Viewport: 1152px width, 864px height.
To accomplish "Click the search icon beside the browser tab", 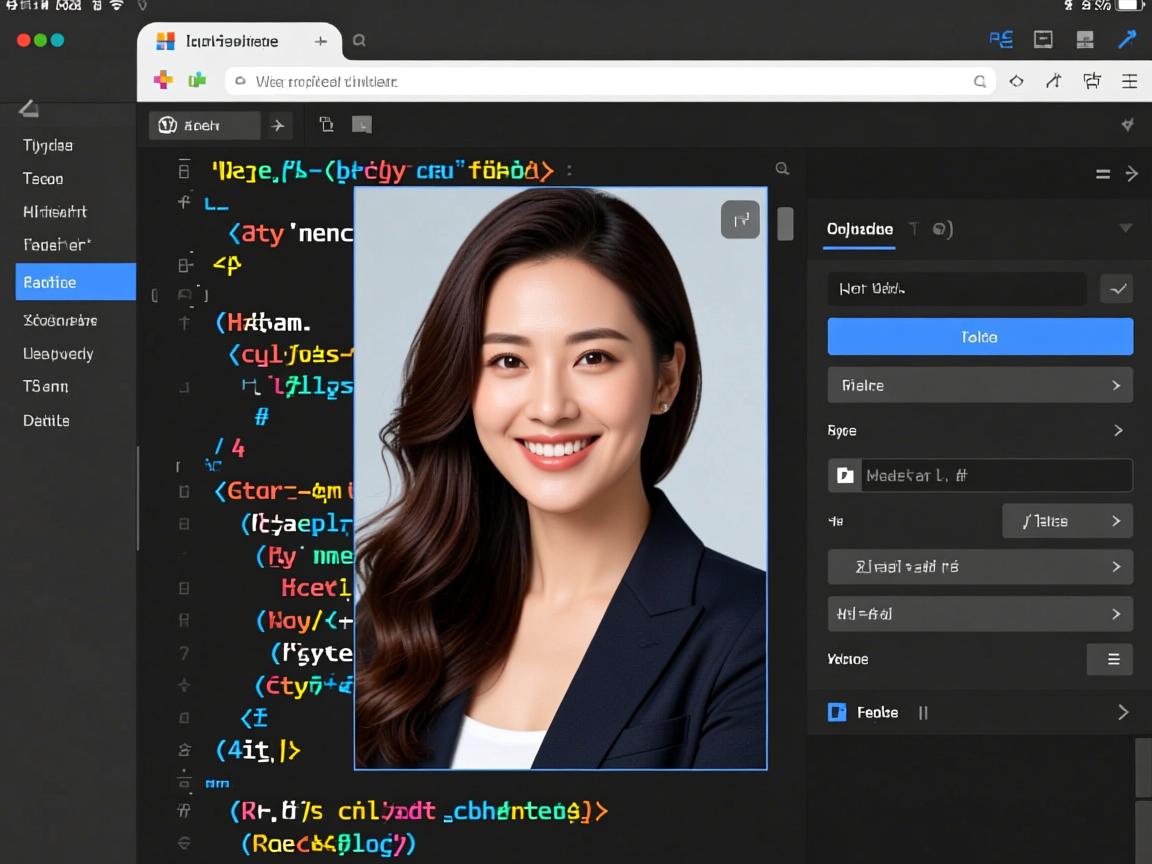I will [359, 41].
